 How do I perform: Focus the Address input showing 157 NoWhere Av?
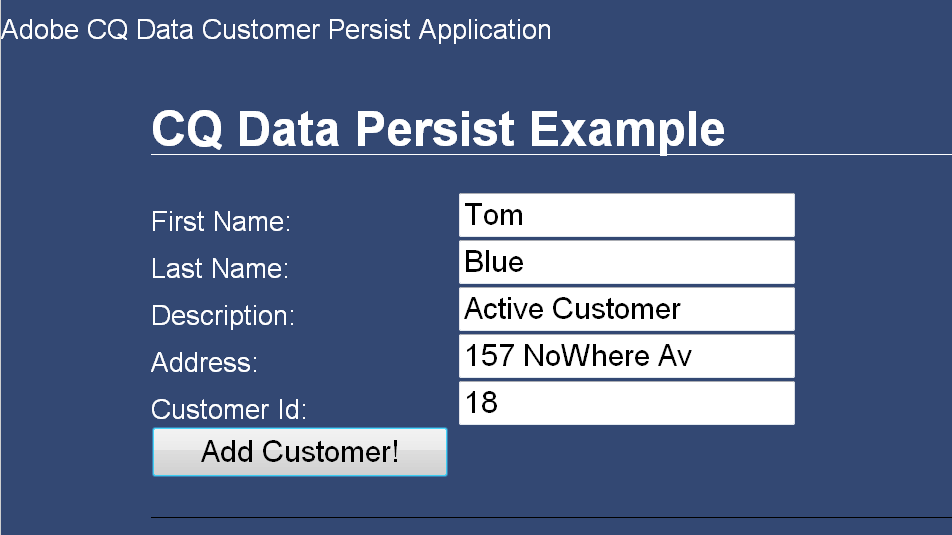point(626,356)
